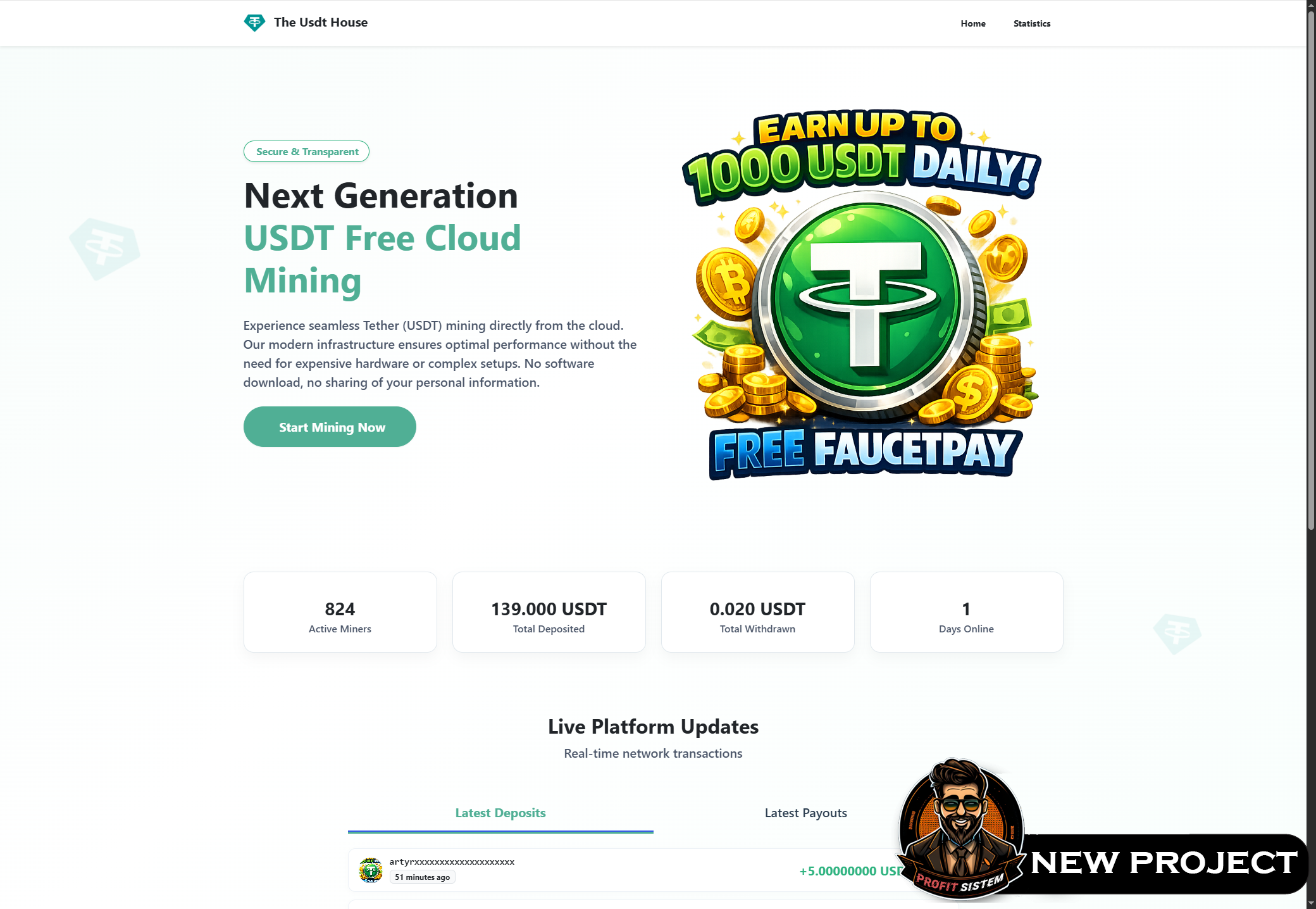Click the faded Tether diamond watermark on right
1316x909 pixels.
click(x=1177, y=633)
